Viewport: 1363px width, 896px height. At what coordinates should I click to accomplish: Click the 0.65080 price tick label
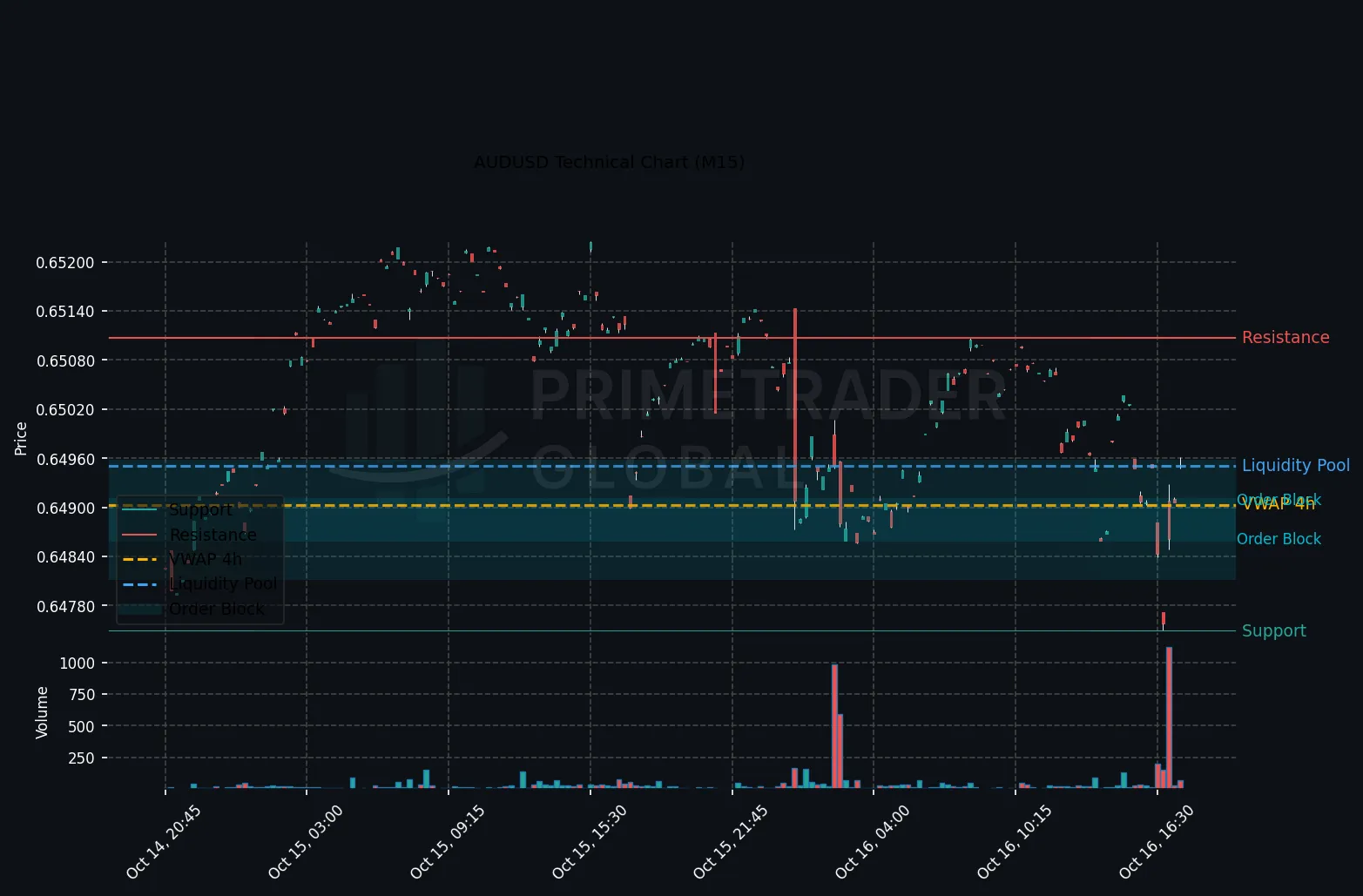tap(65, 360)
